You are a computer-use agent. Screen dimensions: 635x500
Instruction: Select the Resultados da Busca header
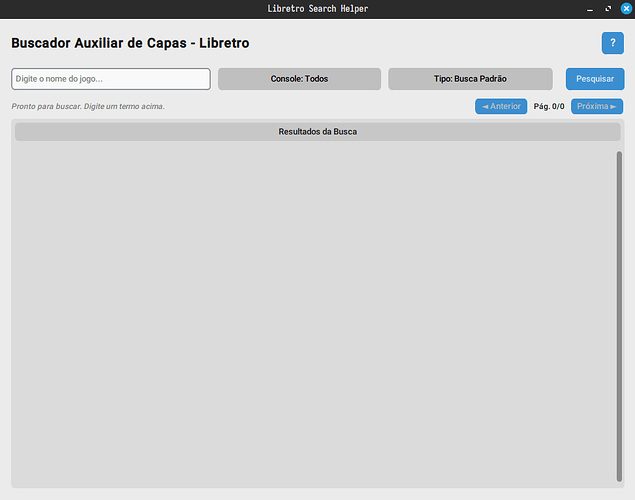point(318,132)
